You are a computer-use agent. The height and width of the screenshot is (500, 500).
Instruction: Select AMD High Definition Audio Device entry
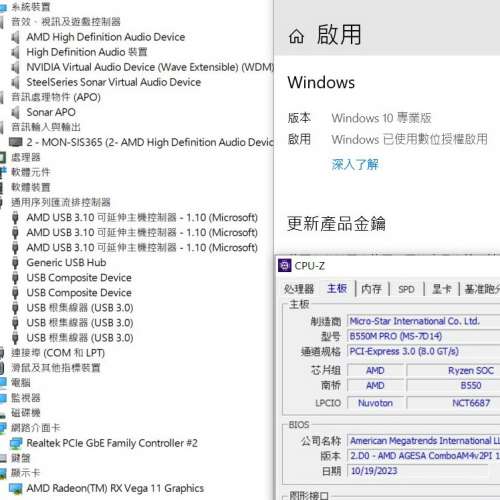(106, 37)
